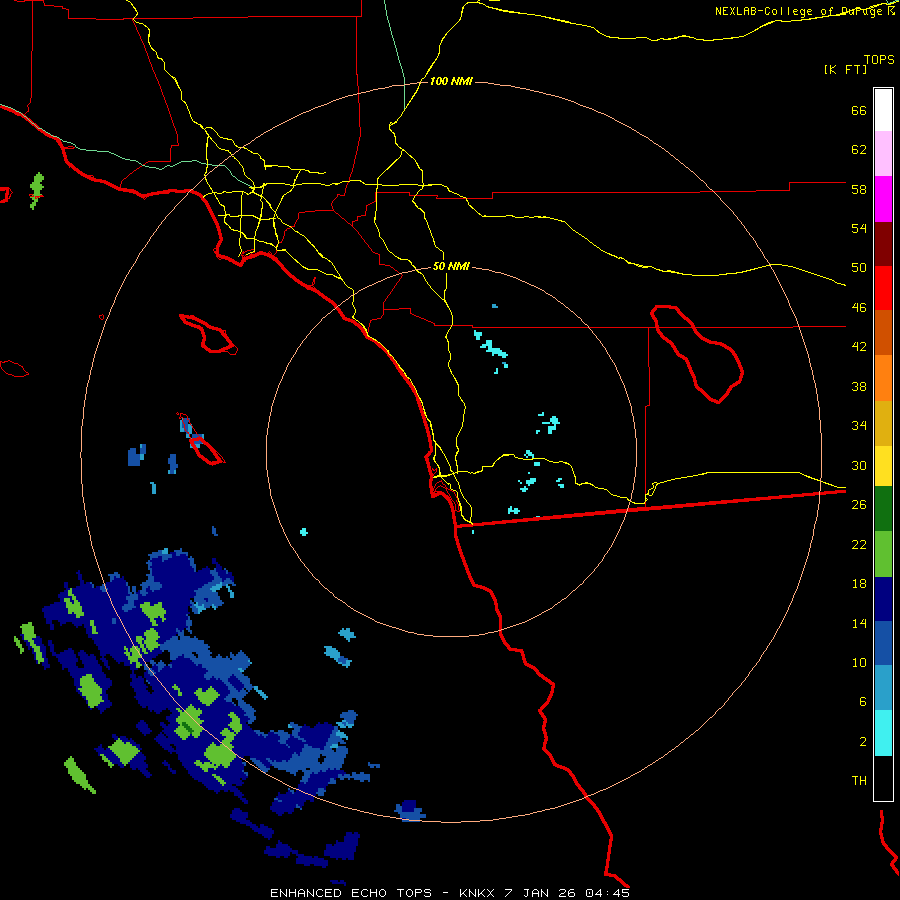The height and width of the screenshot is (900, 900).
Task: Select the yellow legend swatch
Action: (883, 466)
